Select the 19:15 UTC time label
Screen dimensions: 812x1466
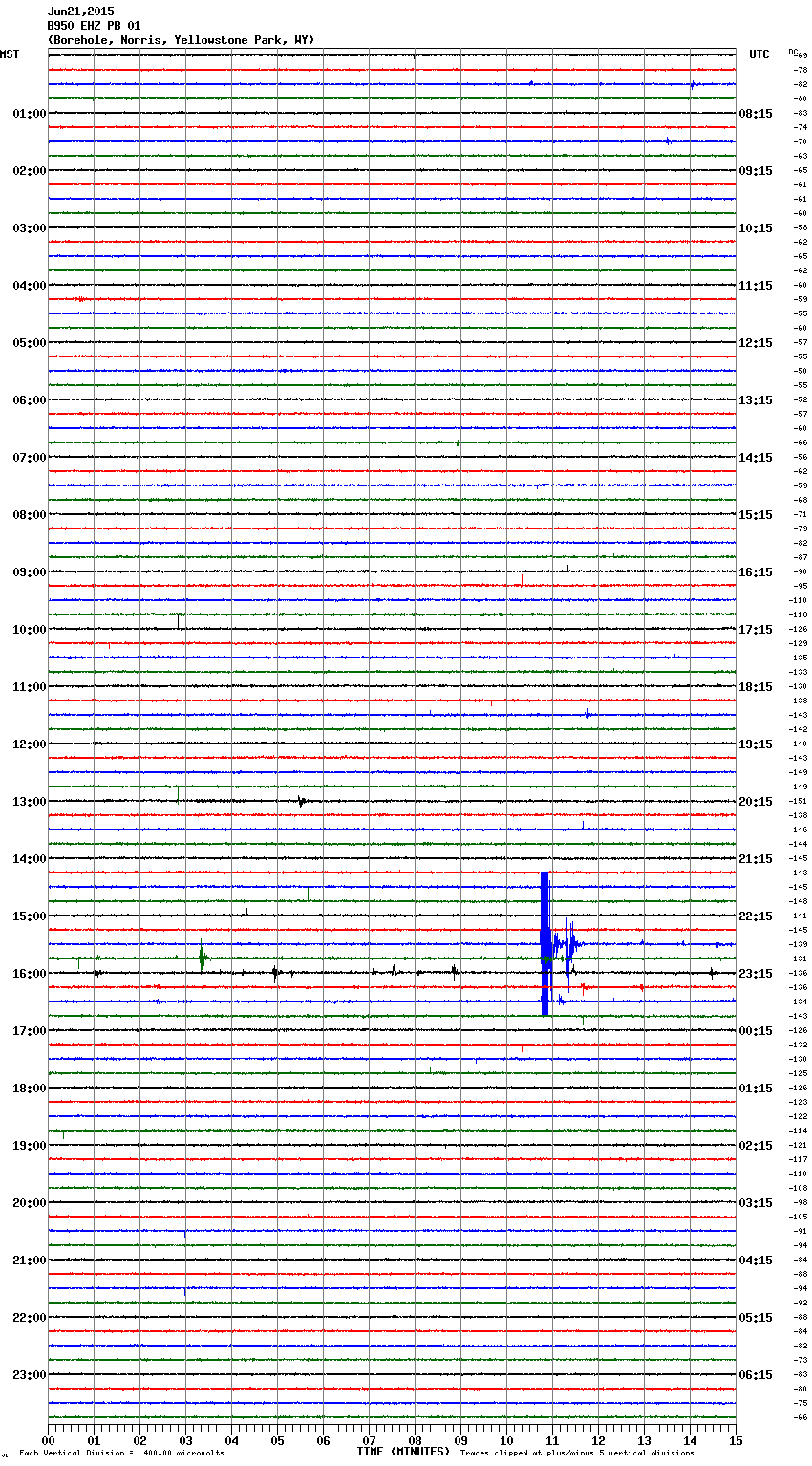tap(756, 744)
